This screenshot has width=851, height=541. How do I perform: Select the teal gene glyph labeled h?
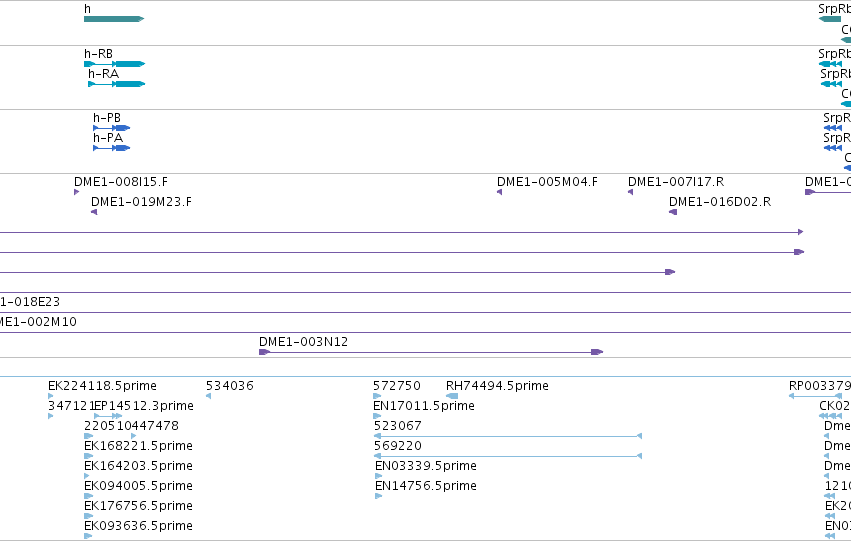tap(114, 19)
